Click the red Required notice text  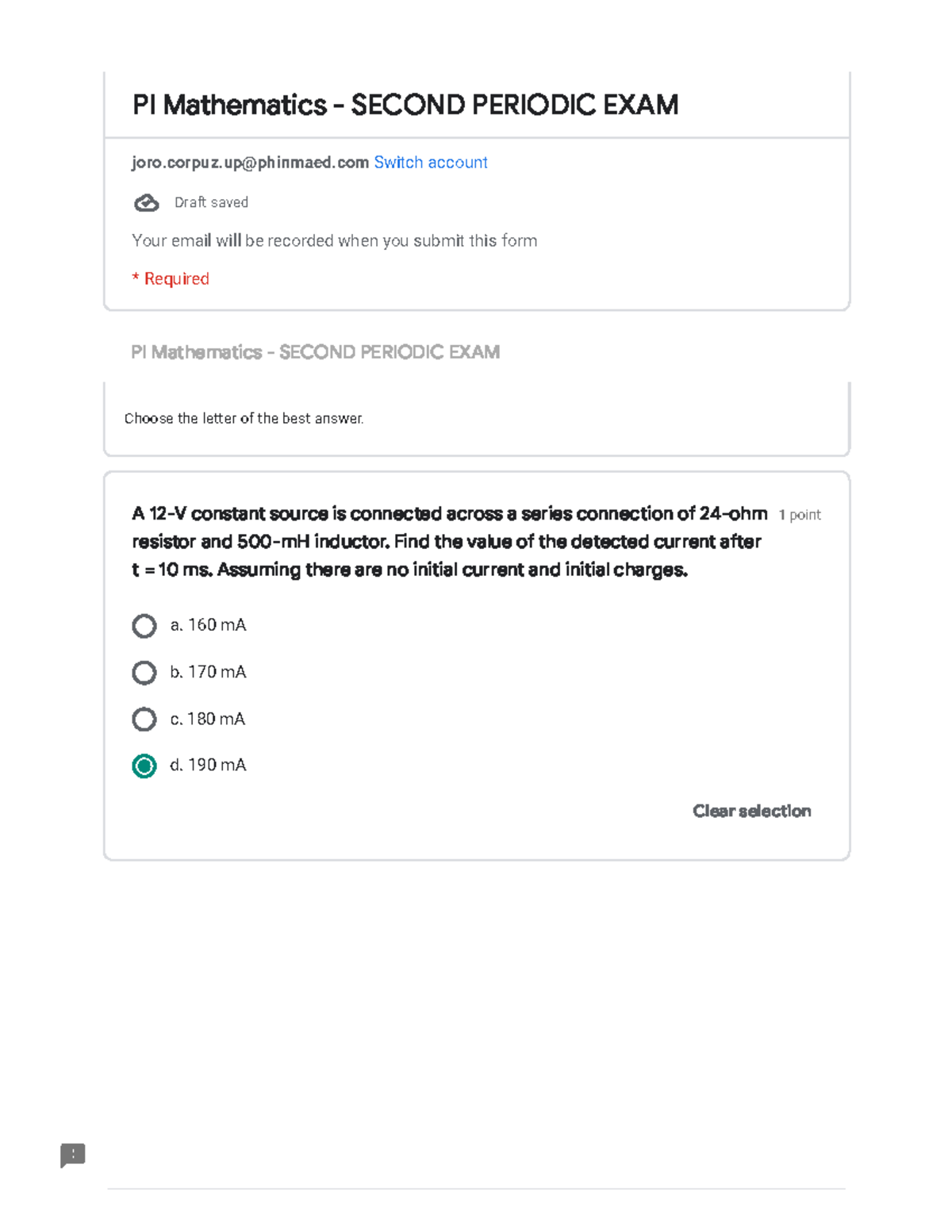pyautogui.click(x=171, y=279)
